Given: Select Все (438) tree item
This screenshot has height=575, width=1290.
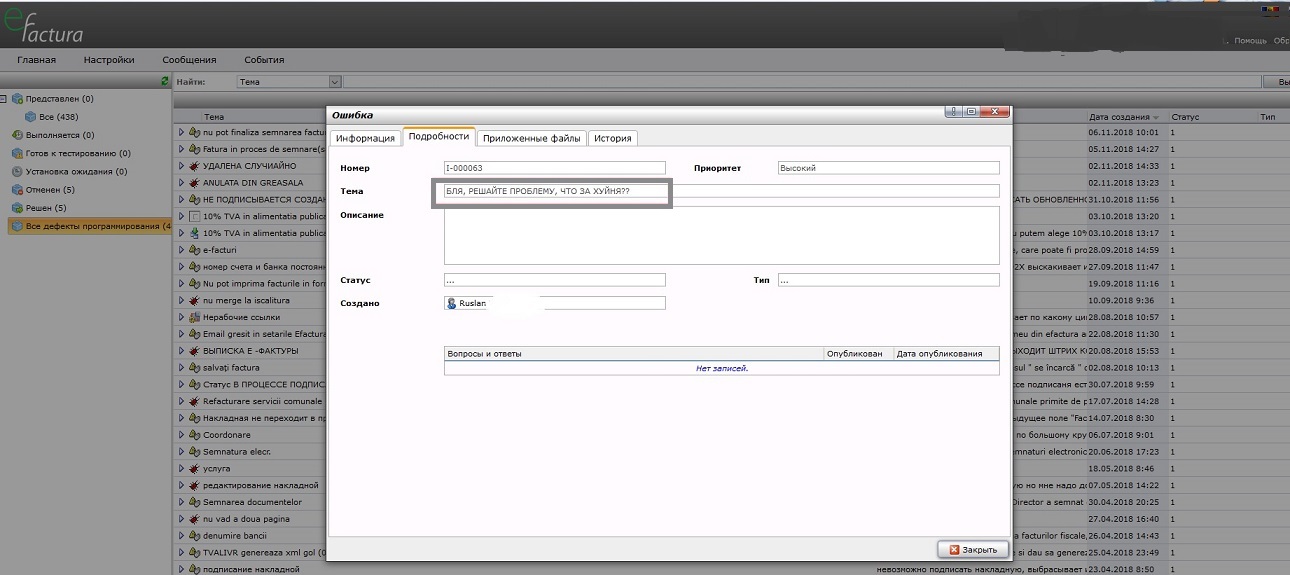Looking at the screenshot, I should click(x=59, y=117).
